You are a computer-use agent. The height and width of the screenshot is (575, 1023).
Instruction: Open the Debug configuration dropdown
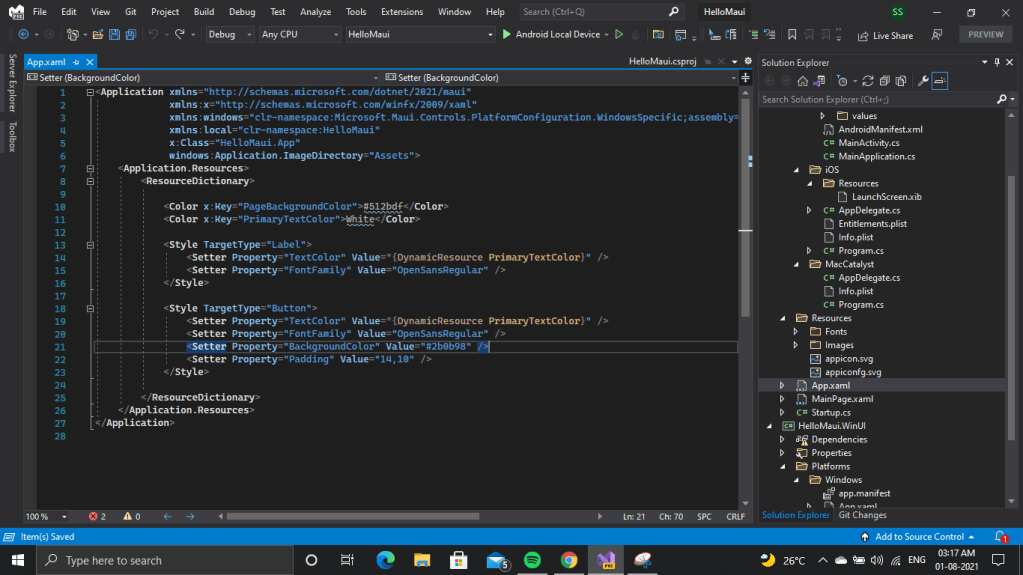coord(229,34)
